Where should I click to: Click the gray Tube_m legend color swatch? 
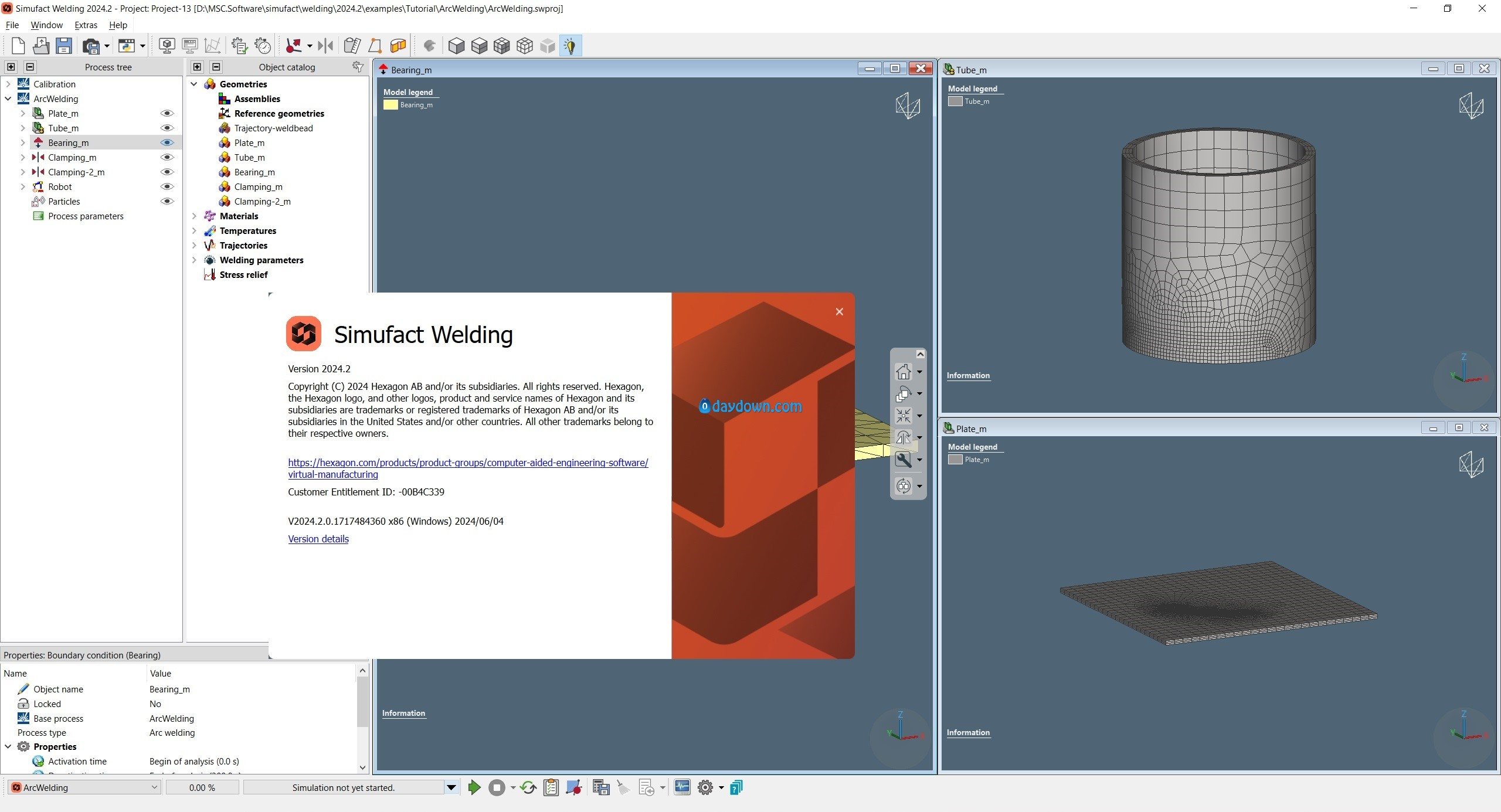pyautogui.click(x=955, y=101)
